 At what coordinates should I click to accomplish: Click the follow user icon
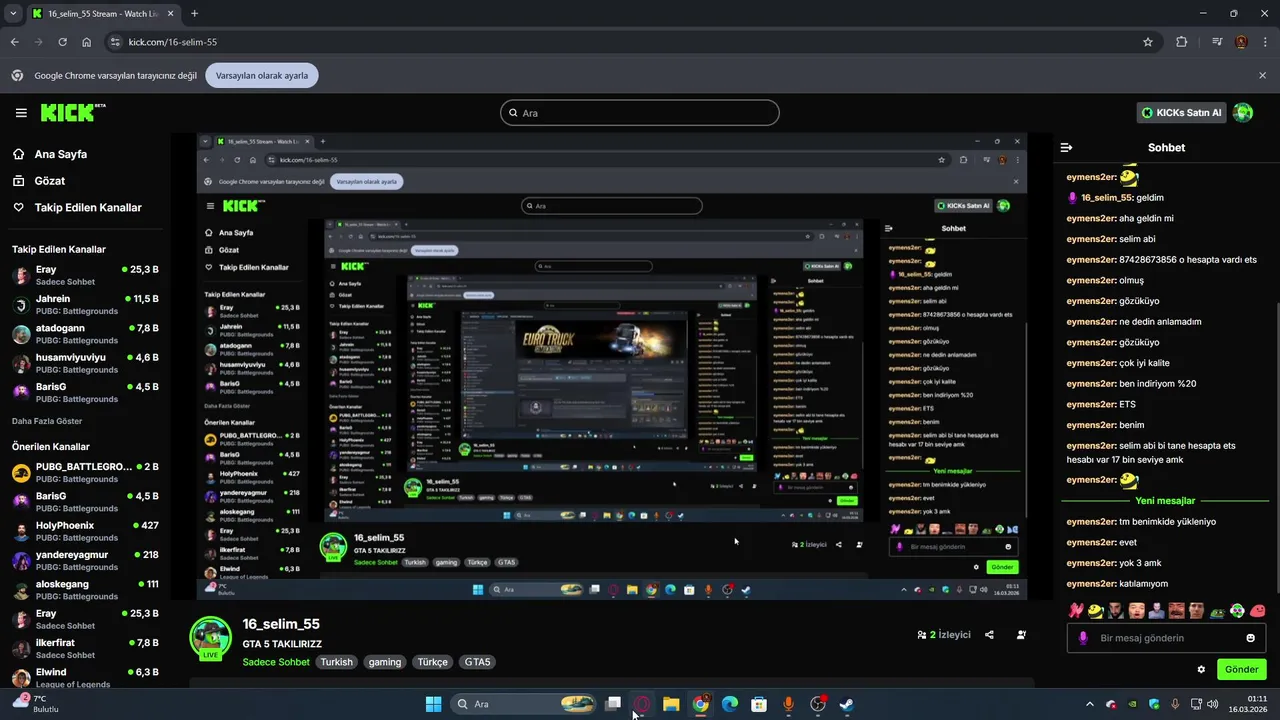tap(1021, 635)
